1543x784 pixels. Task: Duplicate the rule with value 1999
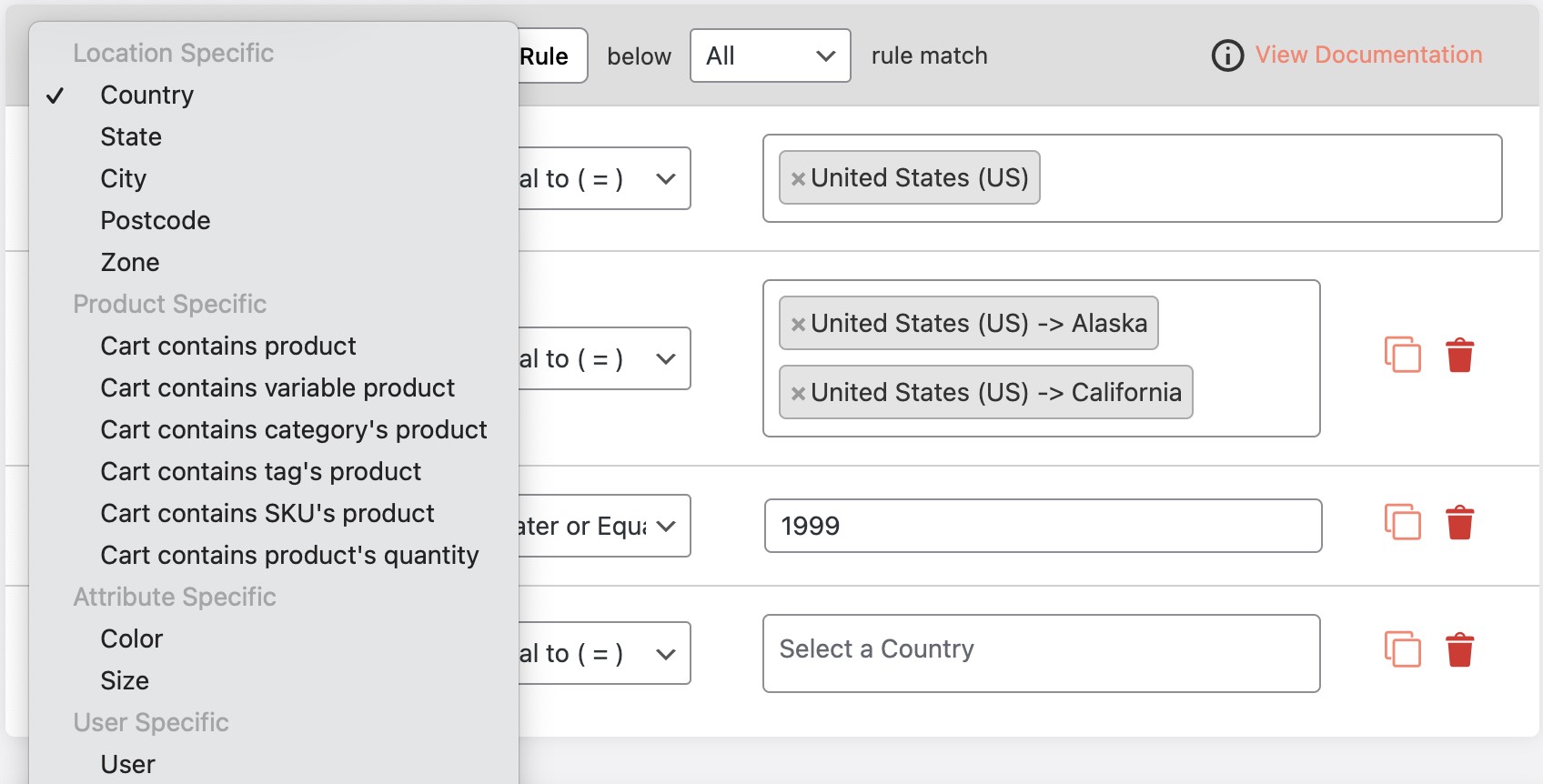click(x=1402, y=522)
